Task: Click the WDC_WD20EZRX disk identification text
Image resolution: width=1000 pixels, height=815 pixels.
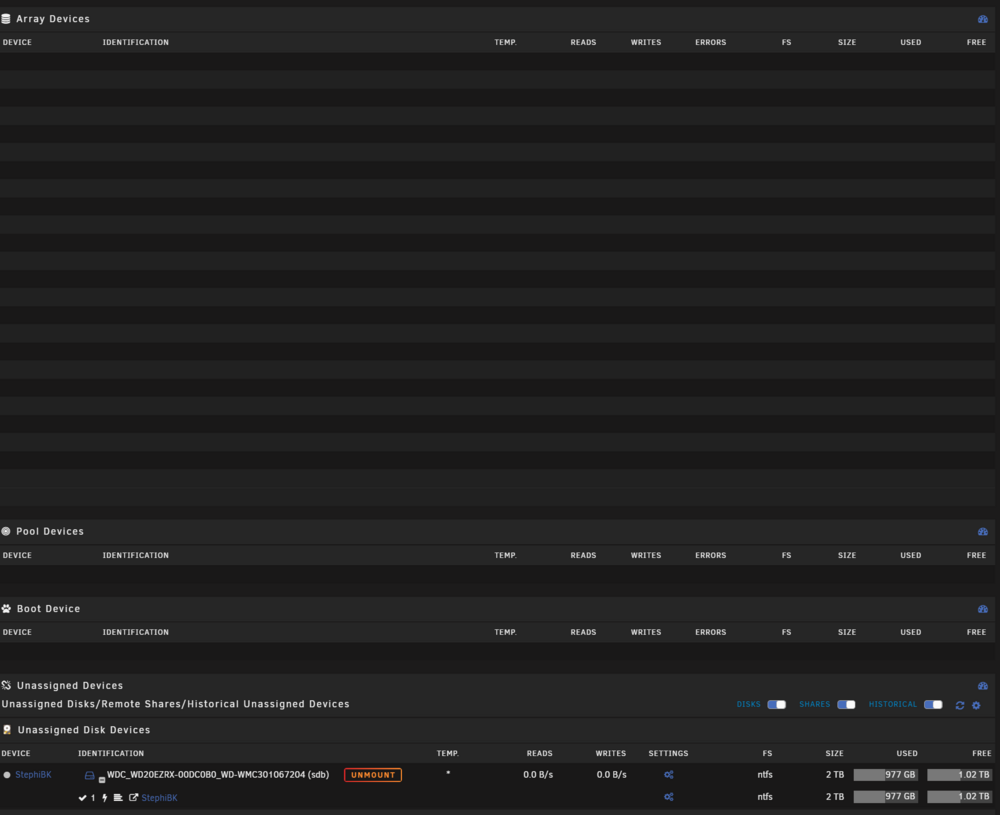Action: [x=218, y=775]
